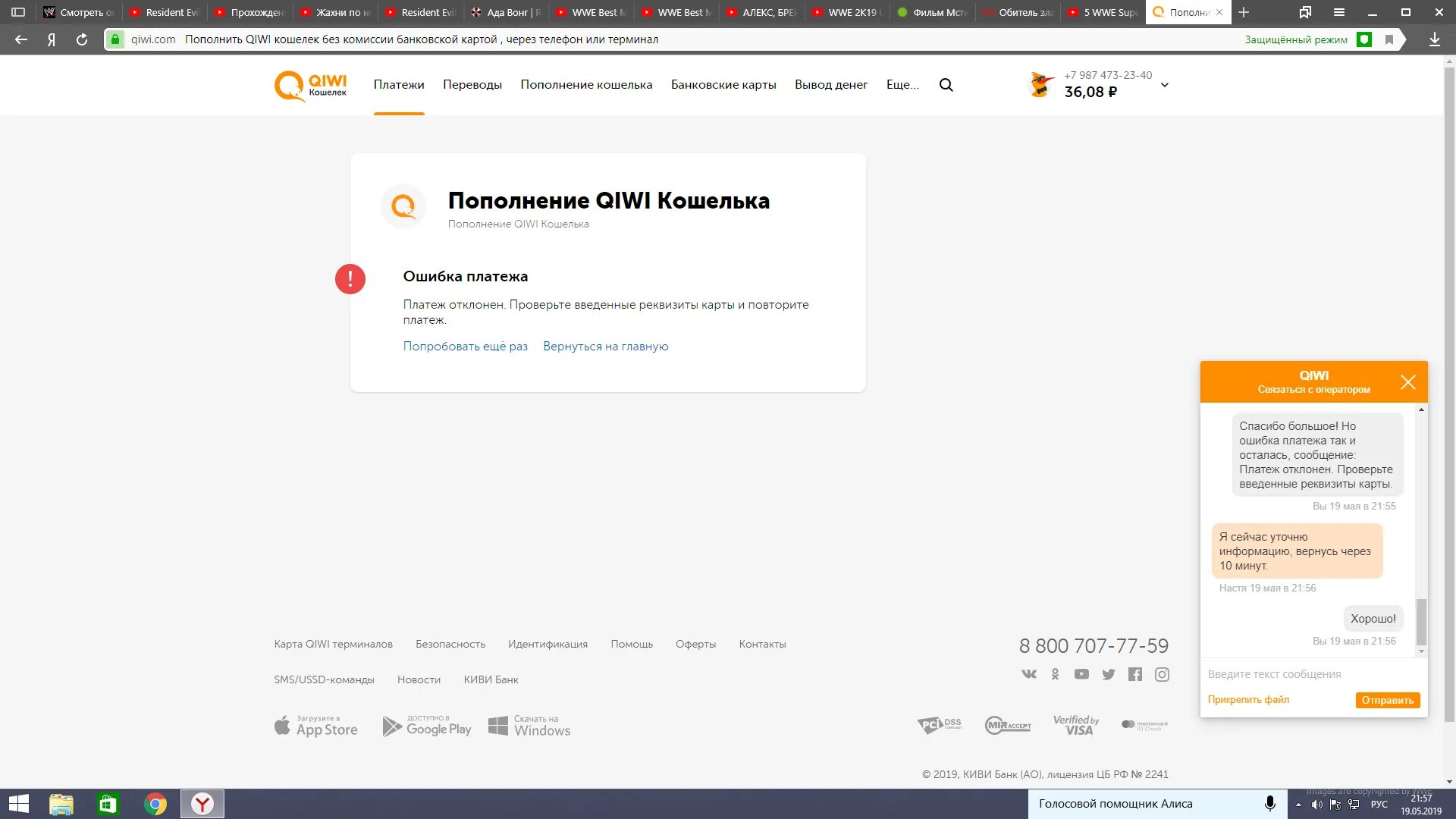Switch РУС keyboard language indicator

click(1379, 805)
